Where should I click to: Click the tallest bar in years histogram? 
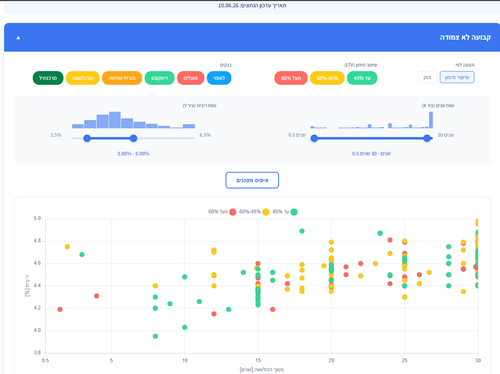(x=431, y=120)
